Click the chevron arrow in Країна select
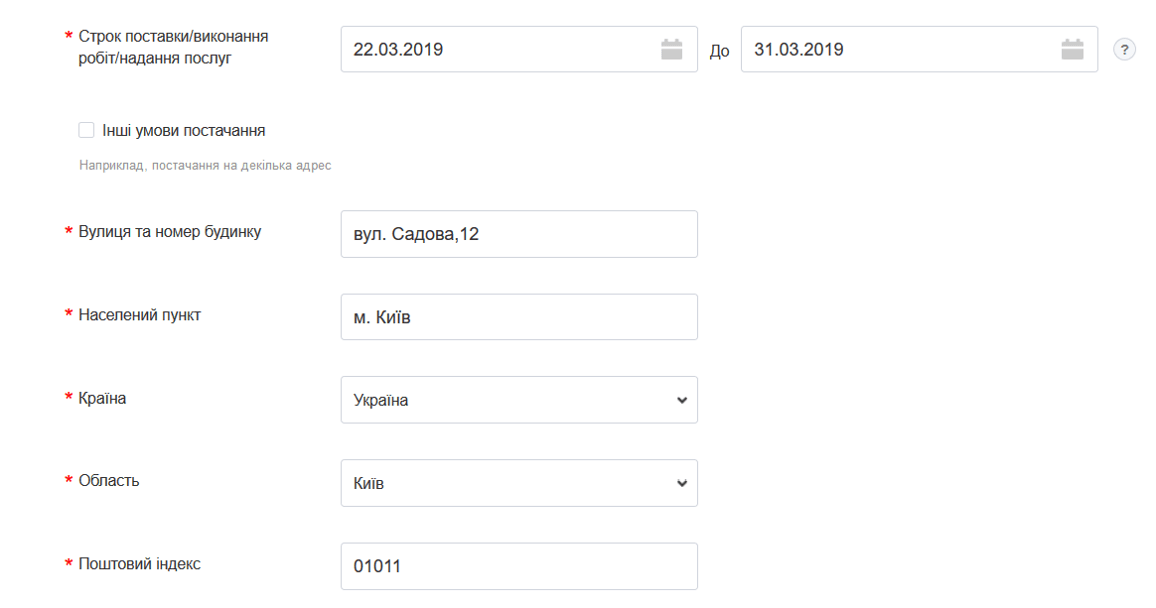Image resolution: width=1156 pixels, height=608 pixels. (682, 400)
